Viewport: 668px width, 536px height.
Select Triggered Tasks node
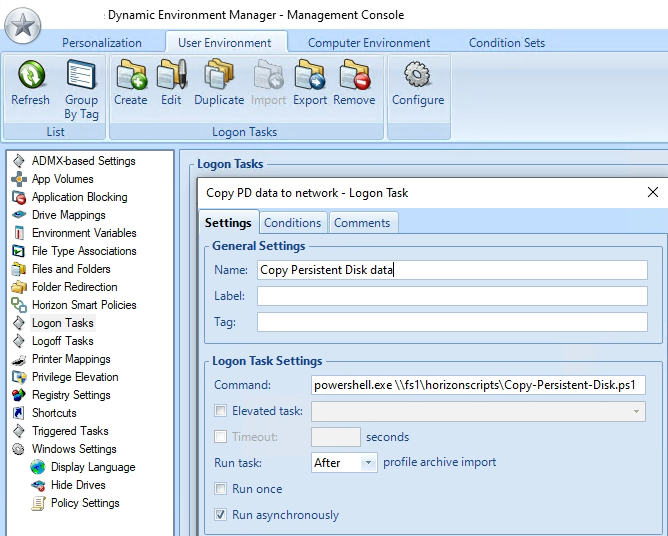coord(70,431)
